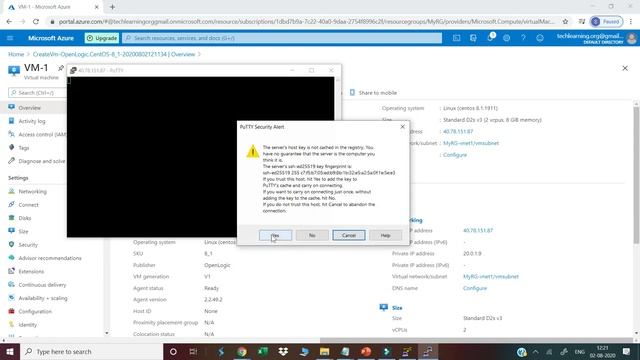Select Identity in Settings menu
640x360 pixels.
(28, 325)
